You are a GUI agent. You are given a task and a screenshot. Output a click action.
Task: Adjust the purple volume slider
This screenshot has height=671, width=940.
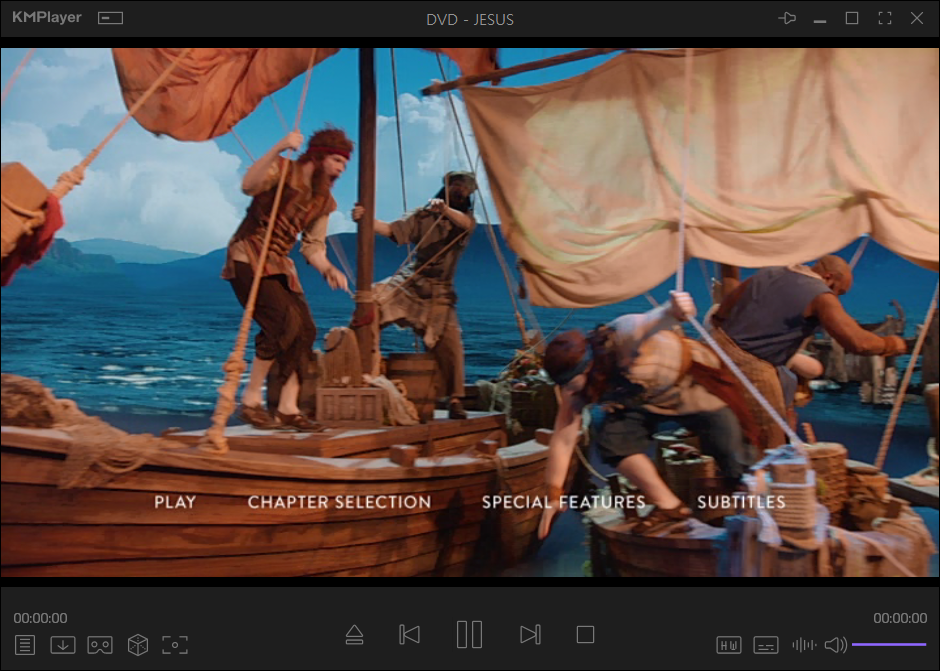(x=889, y=645)
